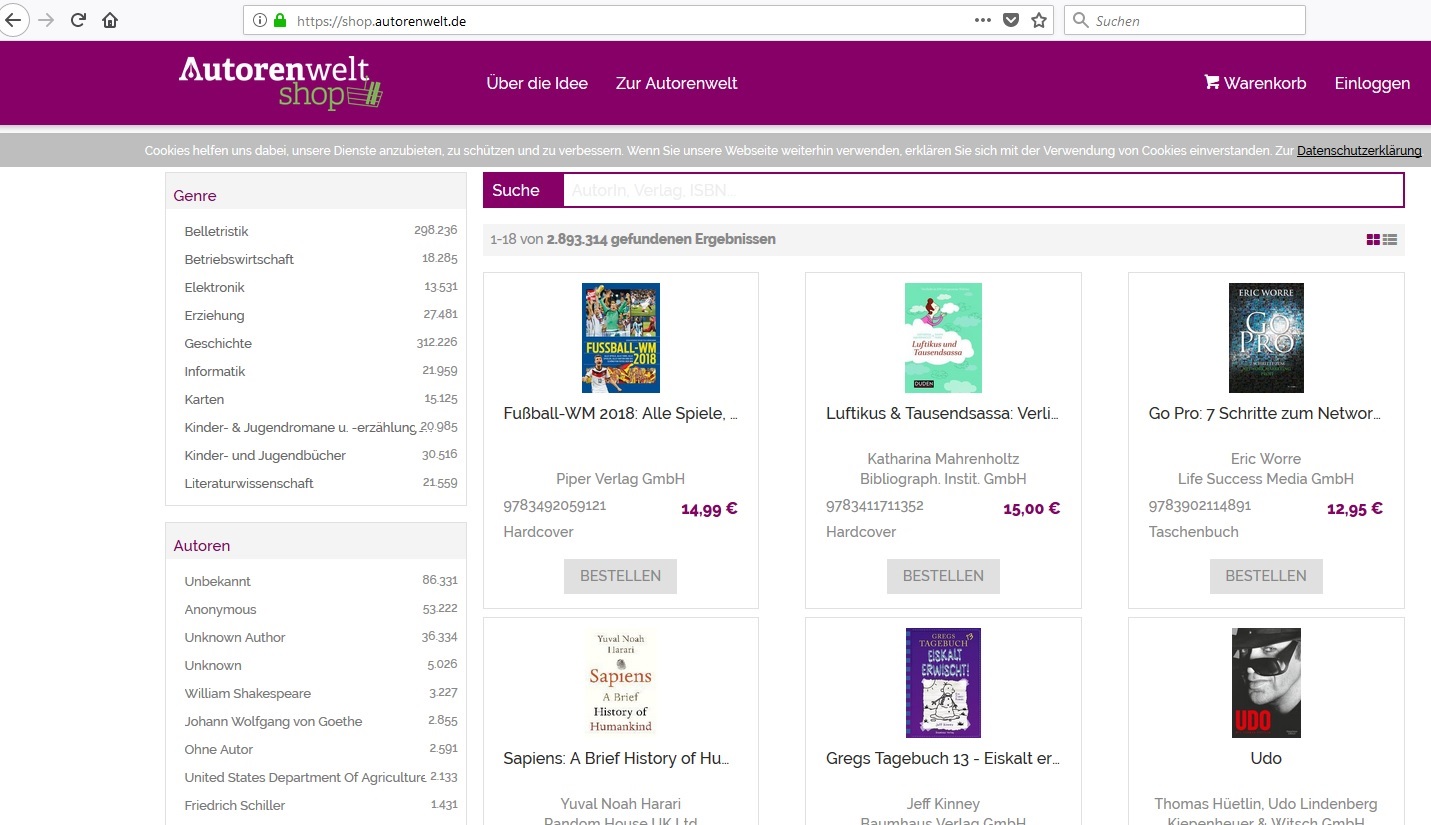The width and height of the screenshot is (1431, 825).
Task: Click author name Katharina Mahrenholtz
Action: pos(943,459)
